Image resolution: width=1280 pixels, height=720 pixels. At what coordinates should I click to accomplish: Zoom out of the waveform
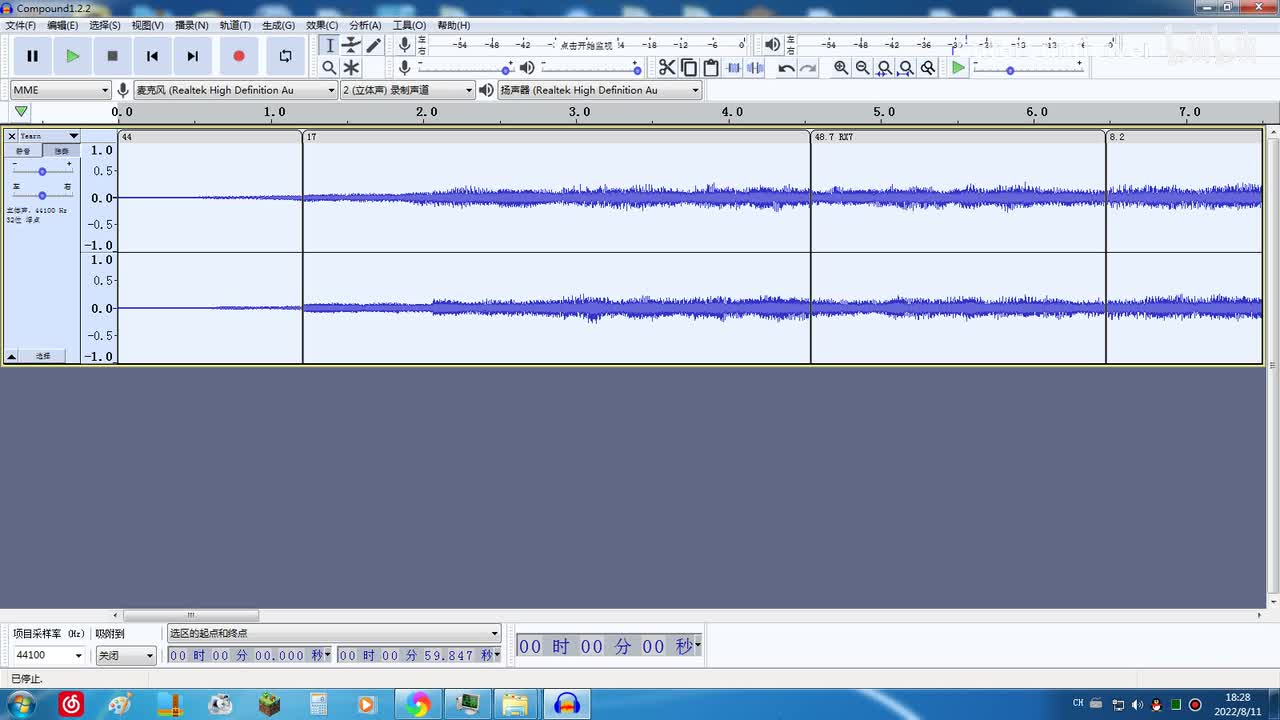coord(863,67)
